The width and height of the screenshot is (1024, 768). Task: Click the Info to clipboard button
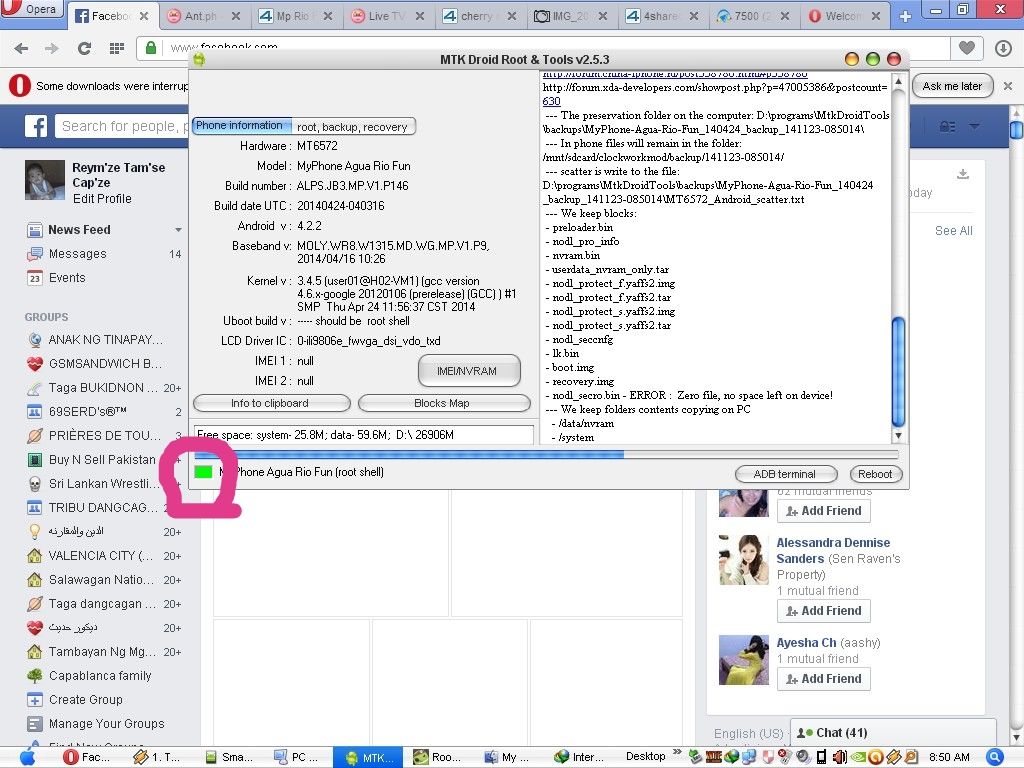click(x=271, y=403)
